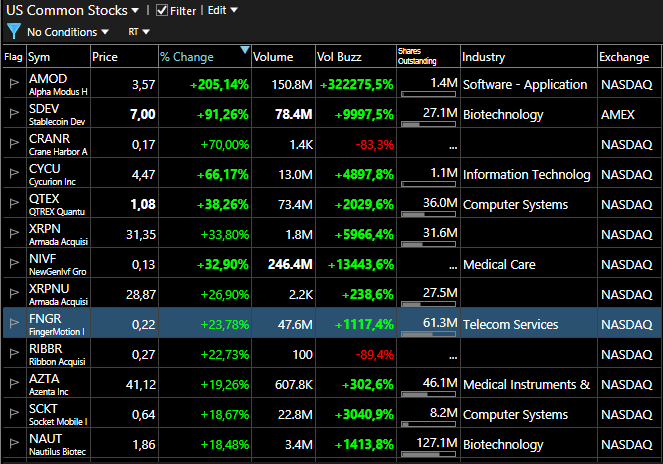
Task: Select the NIVF NewGenIvf symbol
Action: pyautogui.click(x=58, y=264)
